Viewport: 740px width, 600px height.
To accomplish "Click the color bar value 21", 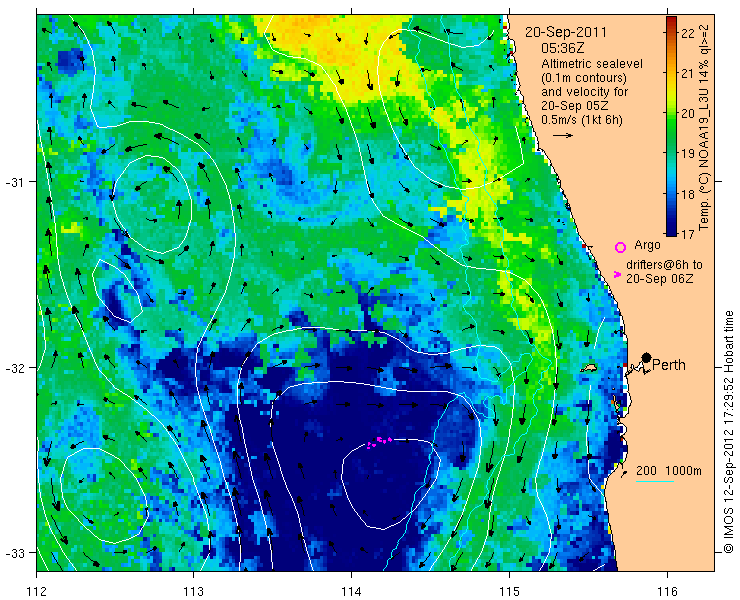I will click(688, 73).
